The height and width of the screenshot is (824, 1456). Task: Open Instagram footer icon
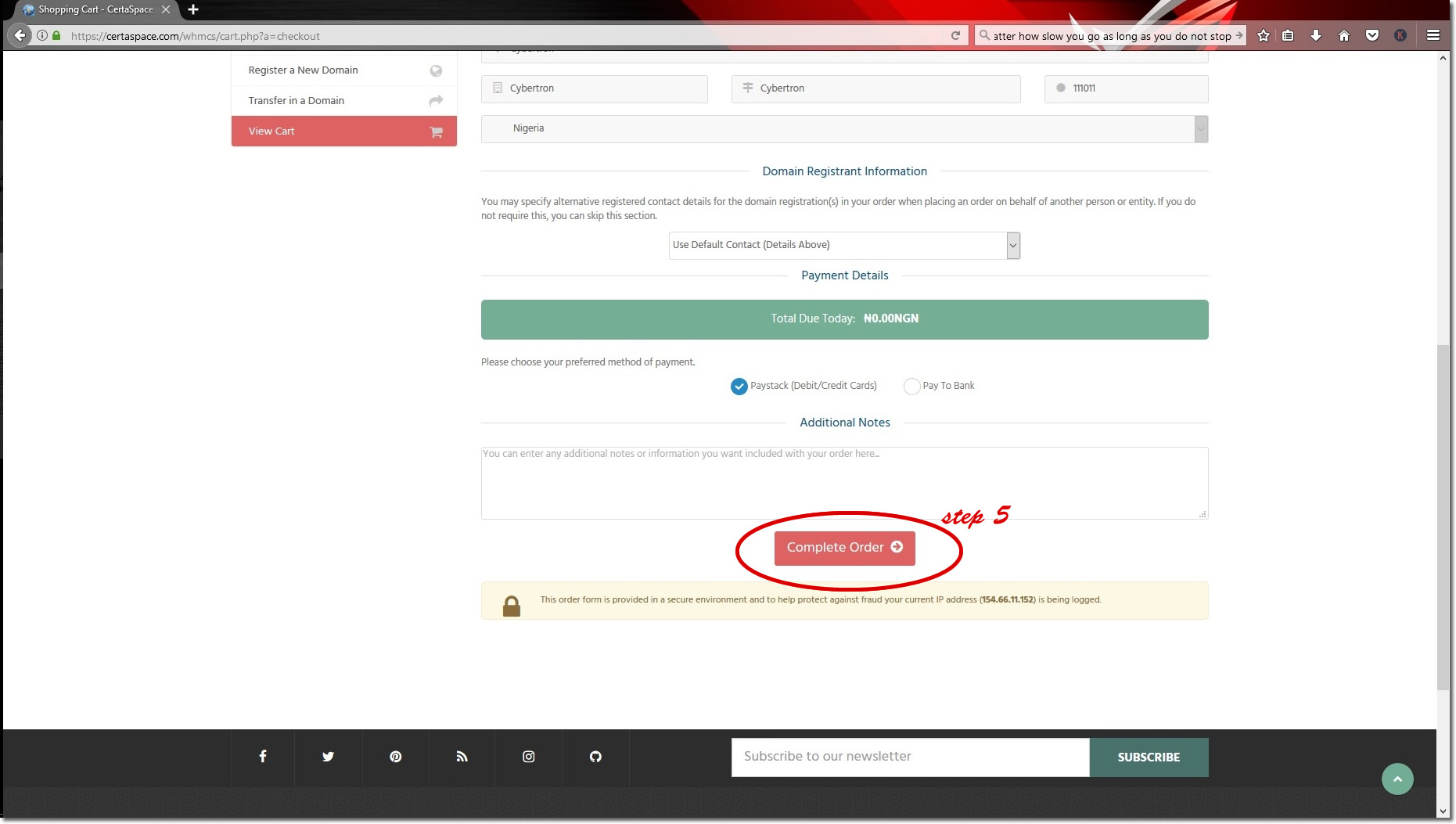(529, 757)
